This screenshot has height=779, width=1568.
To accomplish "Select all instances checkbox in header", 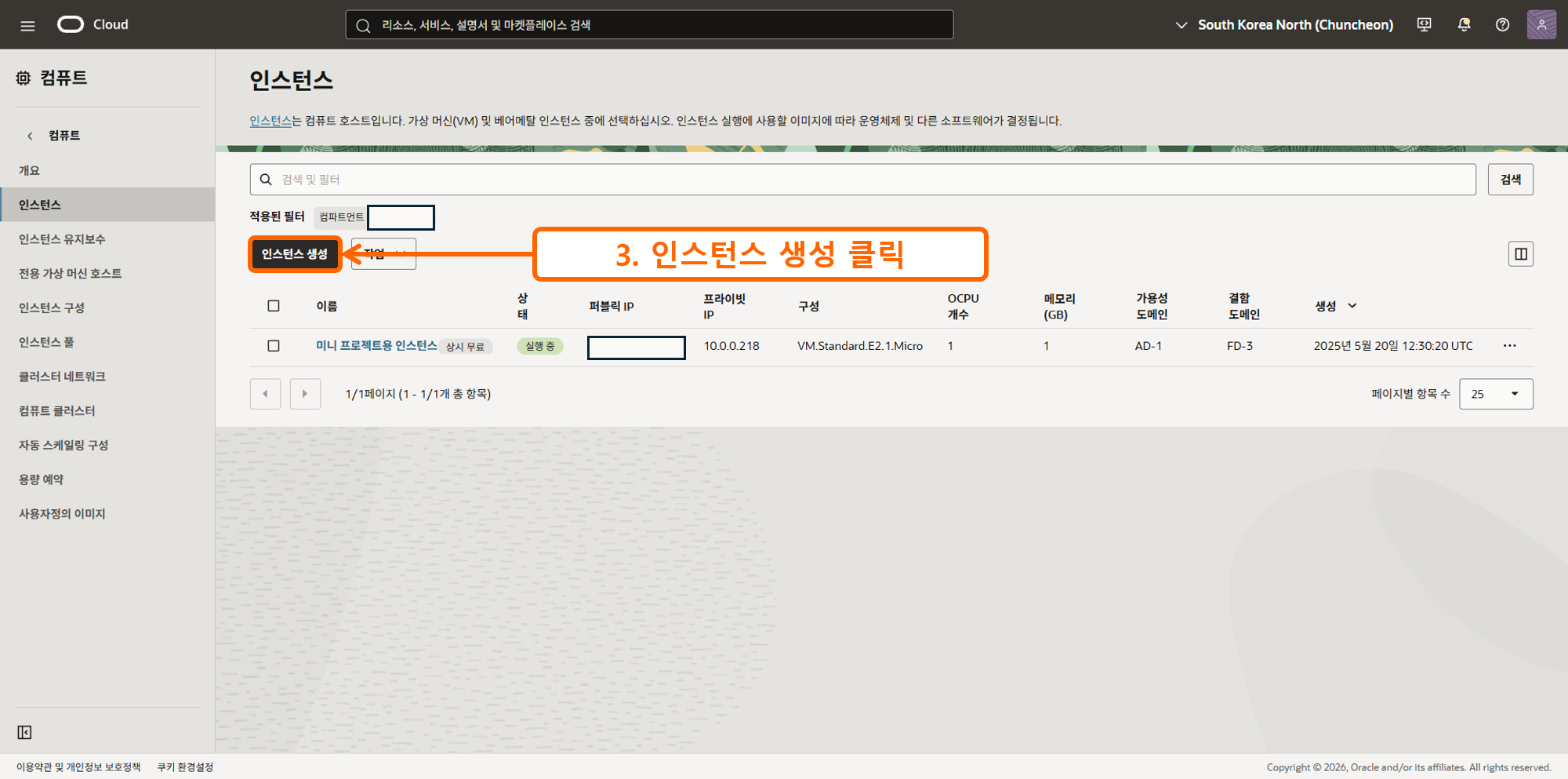I will 274,306.
